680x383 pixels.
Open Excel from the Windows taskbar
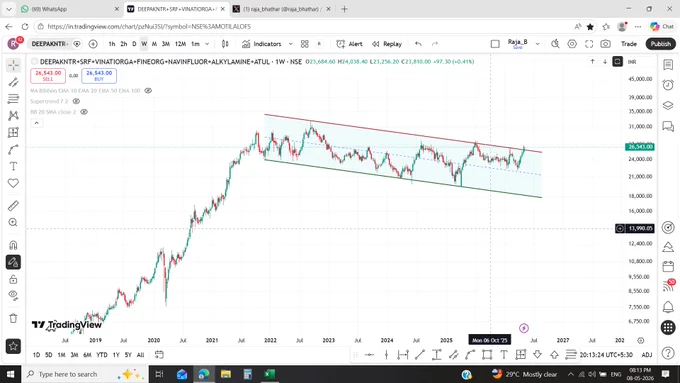[x=269, y=374]
